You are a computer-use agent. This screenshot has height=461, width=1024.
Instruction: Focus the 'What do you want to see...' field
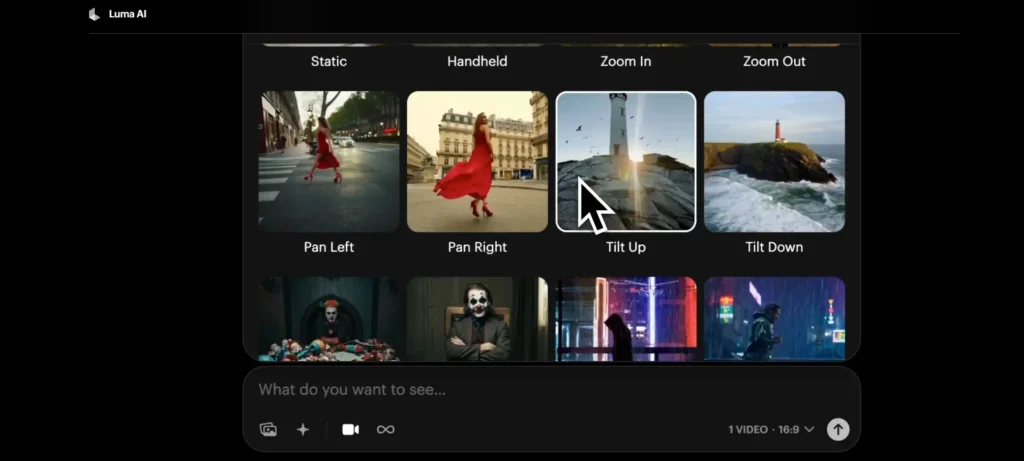[552, 390]
